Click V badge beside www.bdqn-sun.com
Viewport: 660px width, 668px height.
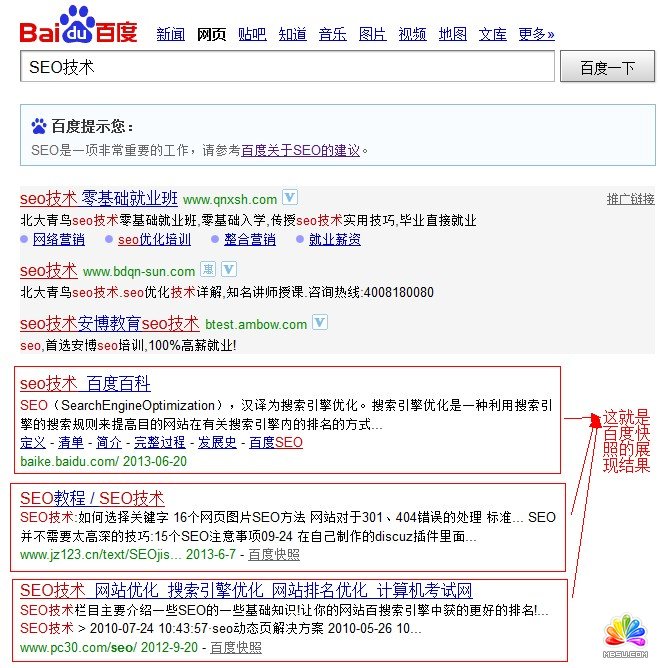(229, 269)
